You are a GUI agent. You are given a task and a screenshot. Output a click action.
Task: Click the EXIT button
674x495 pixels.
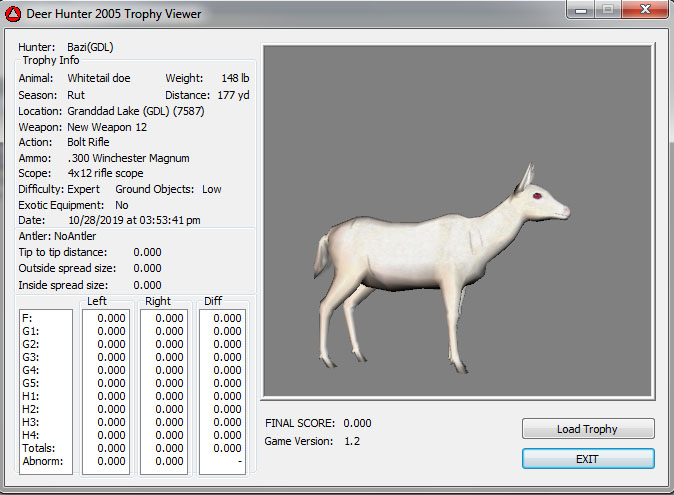pyautogui.click(x=588, y=458)
